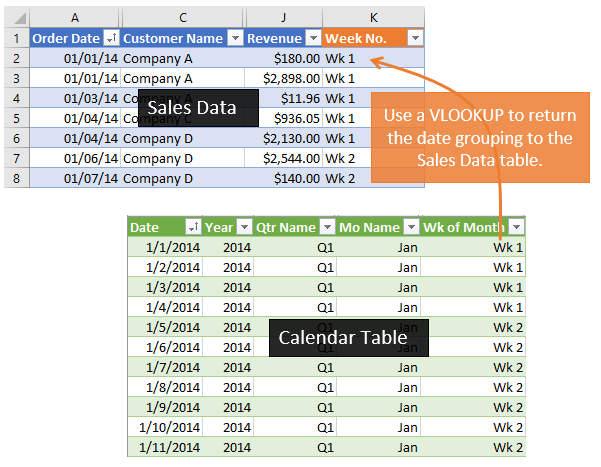Open the Date filter in Calendar table
601x467 pixels.
tap(193, 227)
